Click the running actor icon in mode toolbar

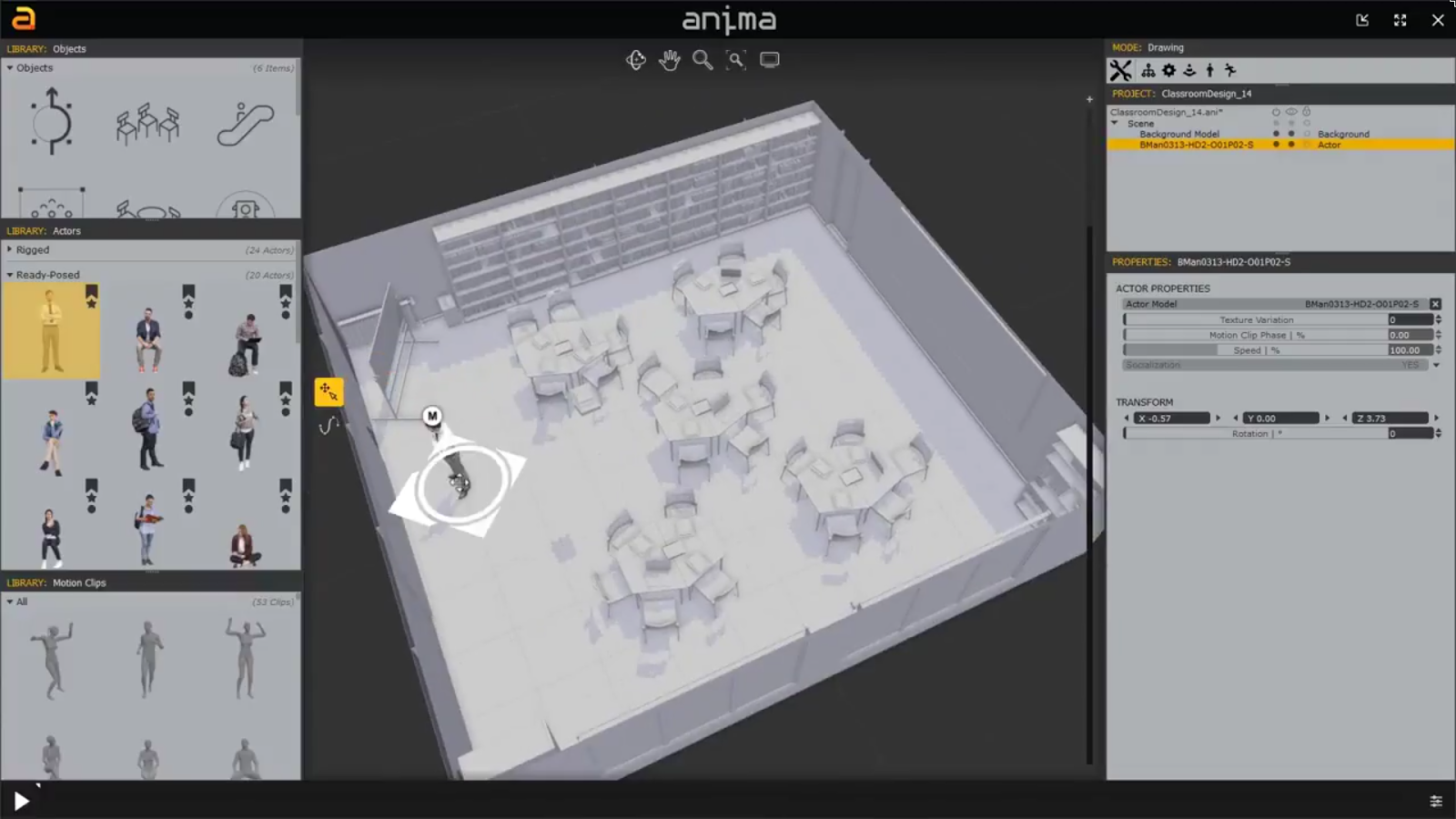tap(1231, 70)
